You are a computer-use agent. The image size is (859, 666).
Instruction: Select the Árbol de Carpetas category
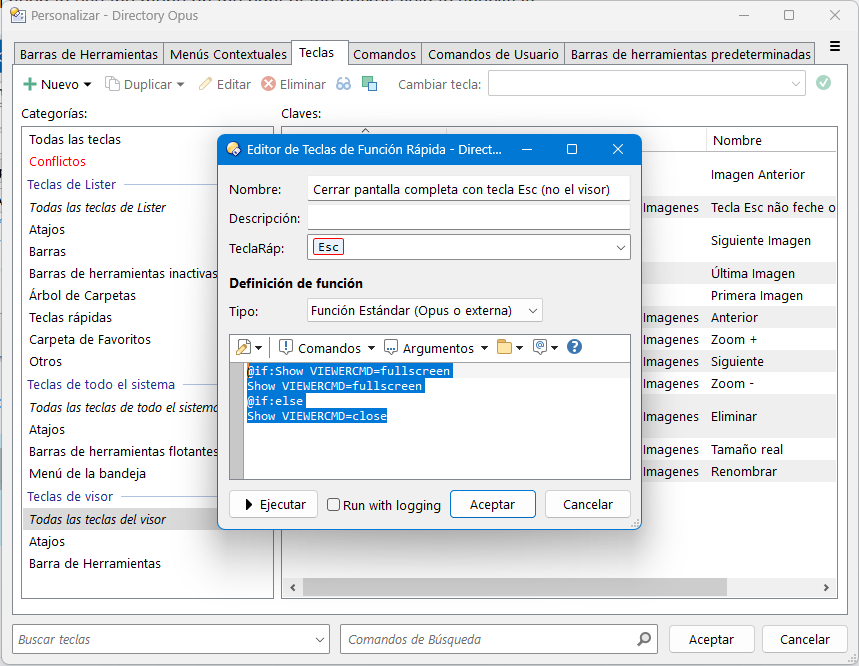(82, 295)
